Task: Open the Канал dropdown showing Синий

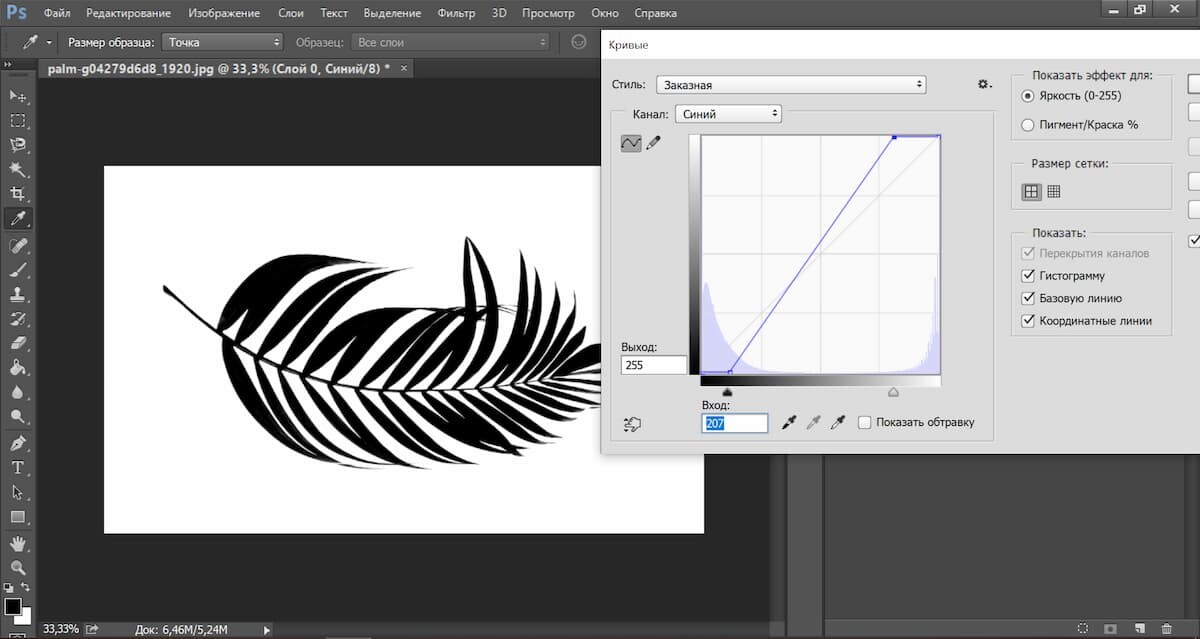Action: pyautogui.click(x=728, y=114)
